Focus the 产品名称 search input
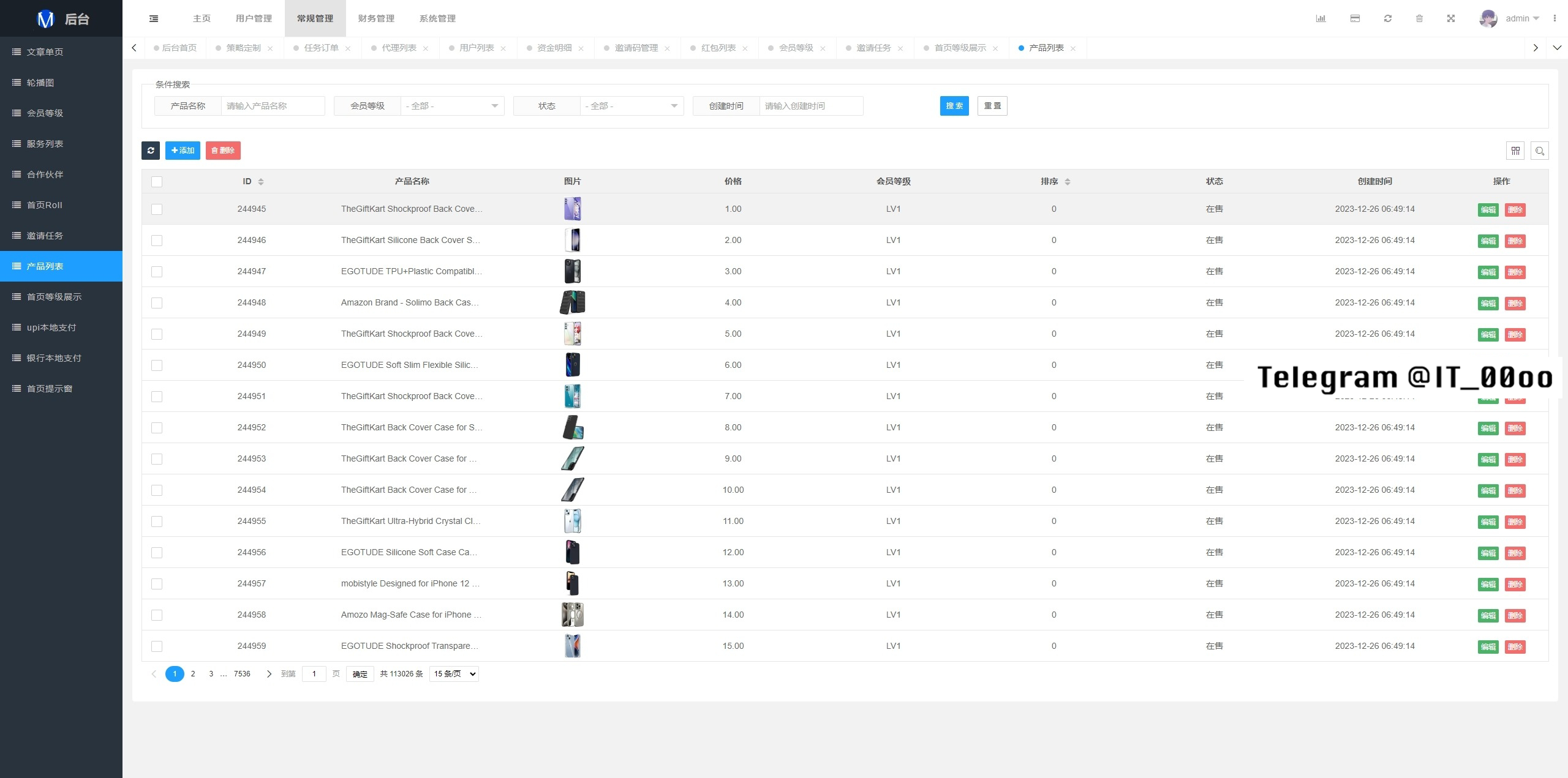Viewport: 1568px width, 778px height. (x=273, y=106)
